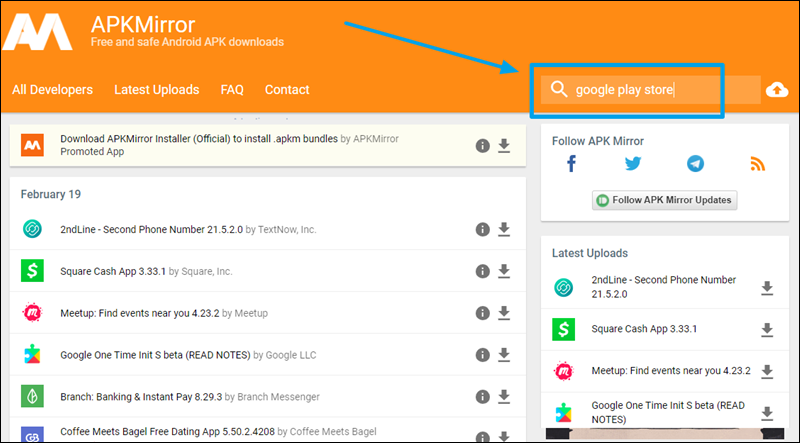Click the search magnifier icon
Screen dimensions: 800x443
559,89
